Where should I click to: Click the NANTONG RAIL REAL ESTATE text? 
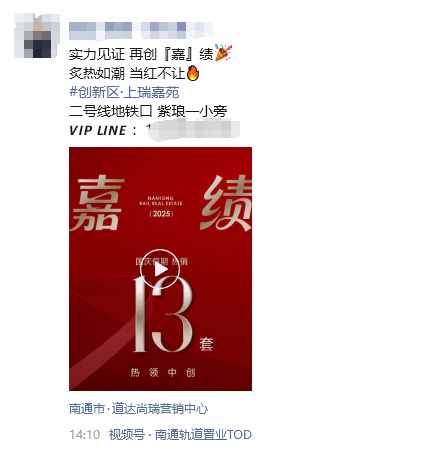point(161,201)
